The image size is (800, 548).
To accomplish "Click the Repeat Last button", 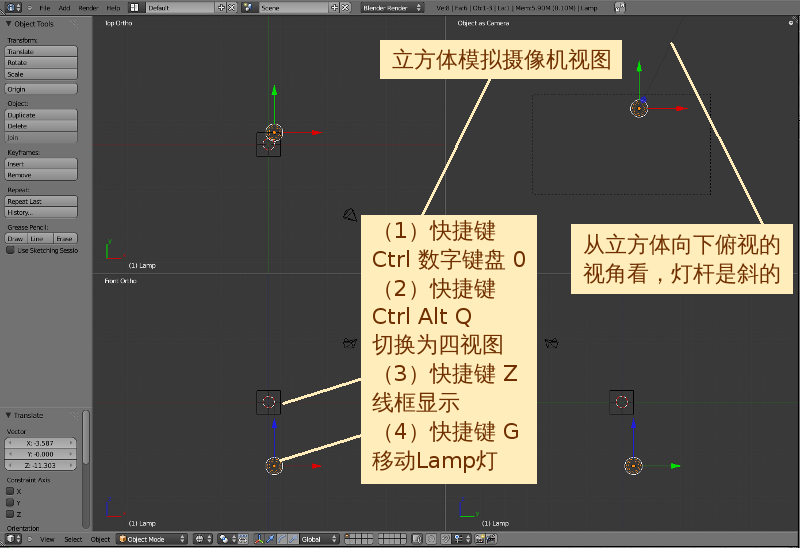I will 41,201.
